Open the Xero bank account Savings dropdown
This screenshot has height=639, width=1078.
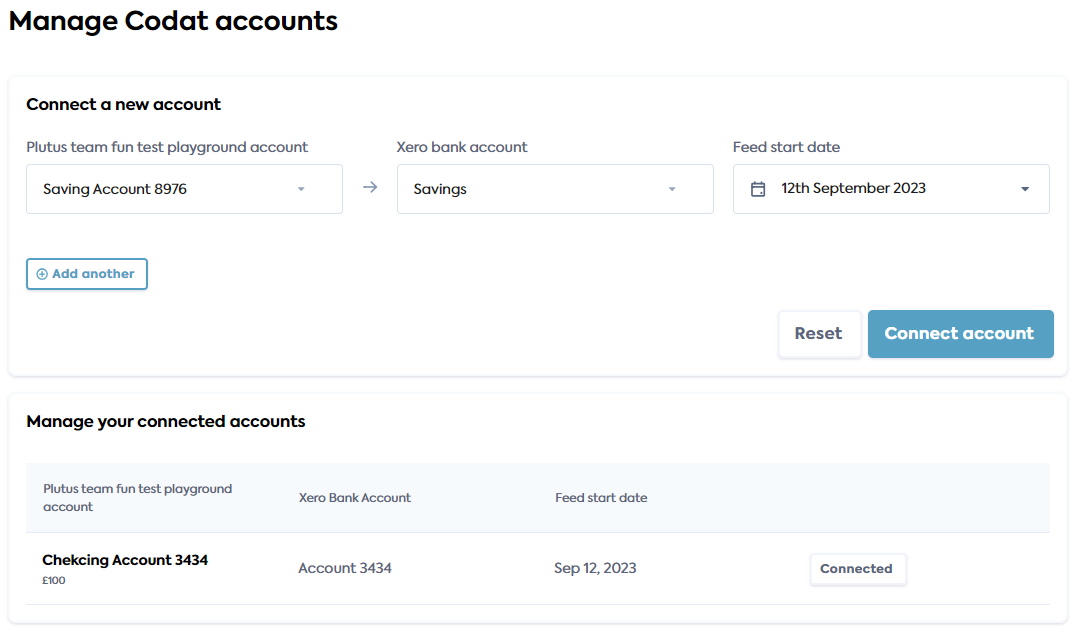(555, 188)
